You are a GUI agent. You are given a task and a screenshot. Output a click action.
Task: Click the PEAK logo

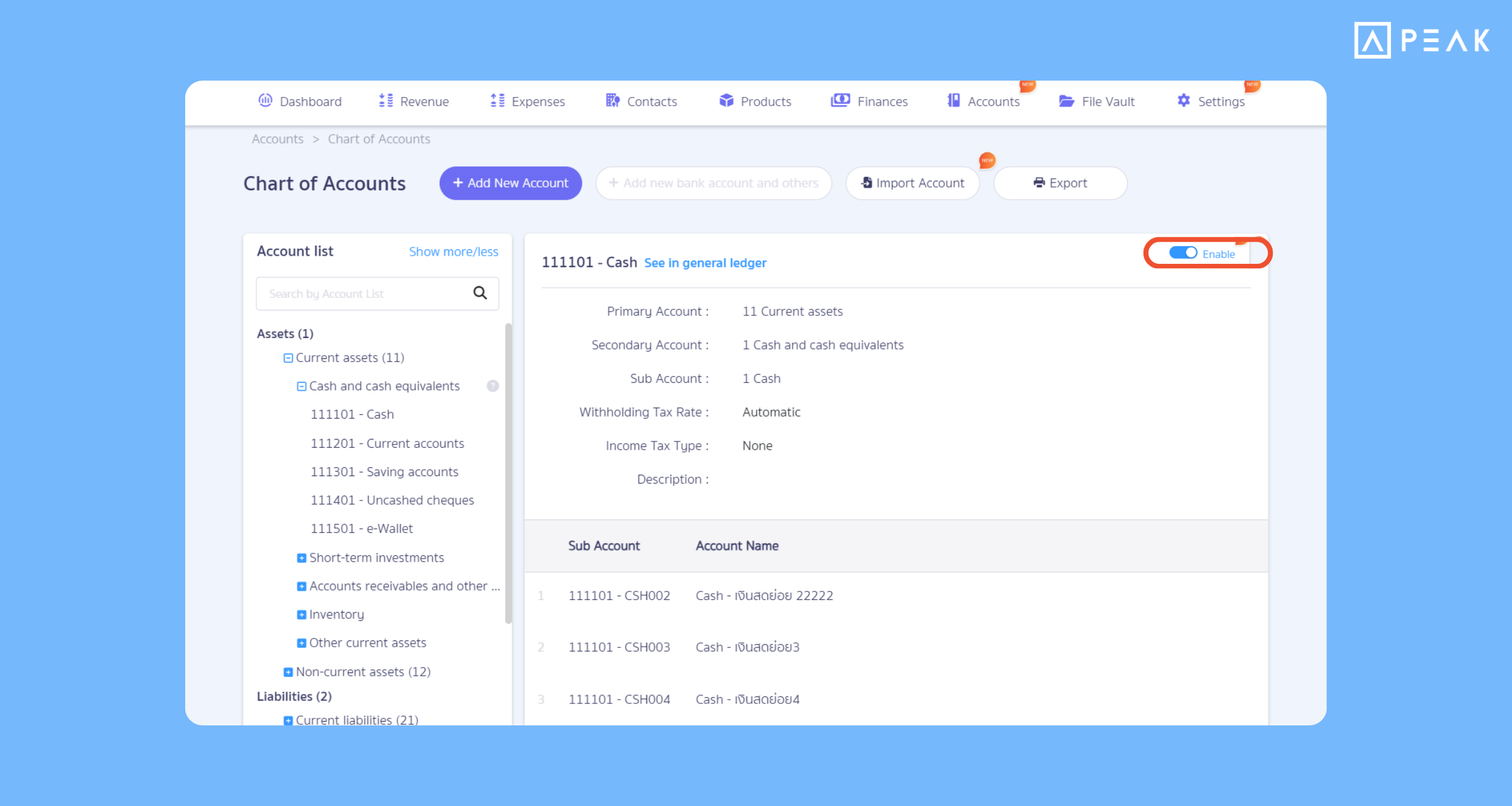(x=1422, y=40)
